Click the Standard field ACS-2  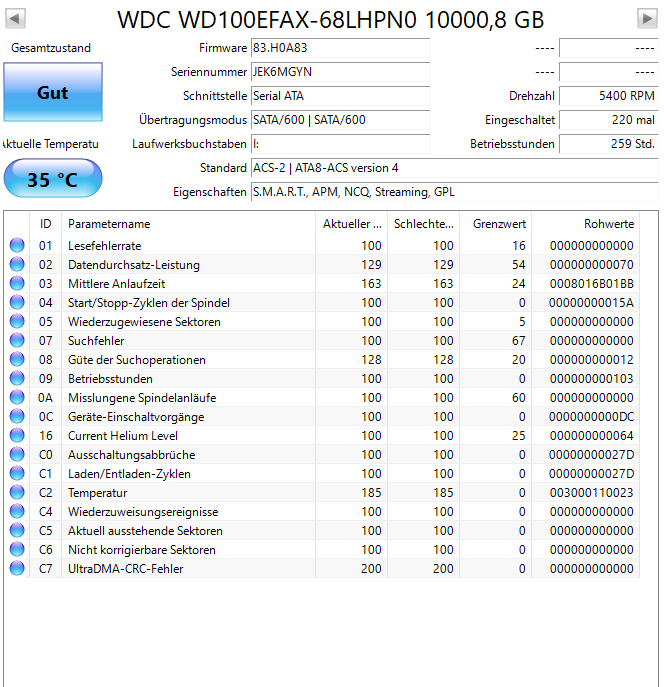coord(454,168)
